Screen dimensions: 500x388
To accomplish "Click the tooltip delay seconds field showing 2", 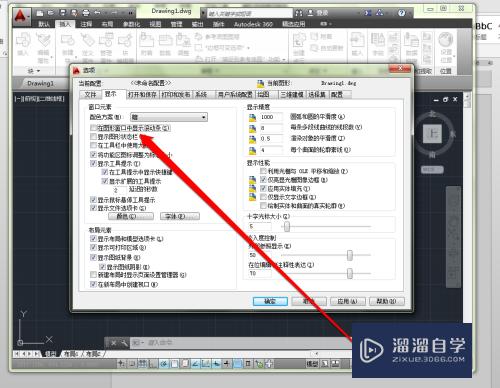I will click(x=119, y=190).
